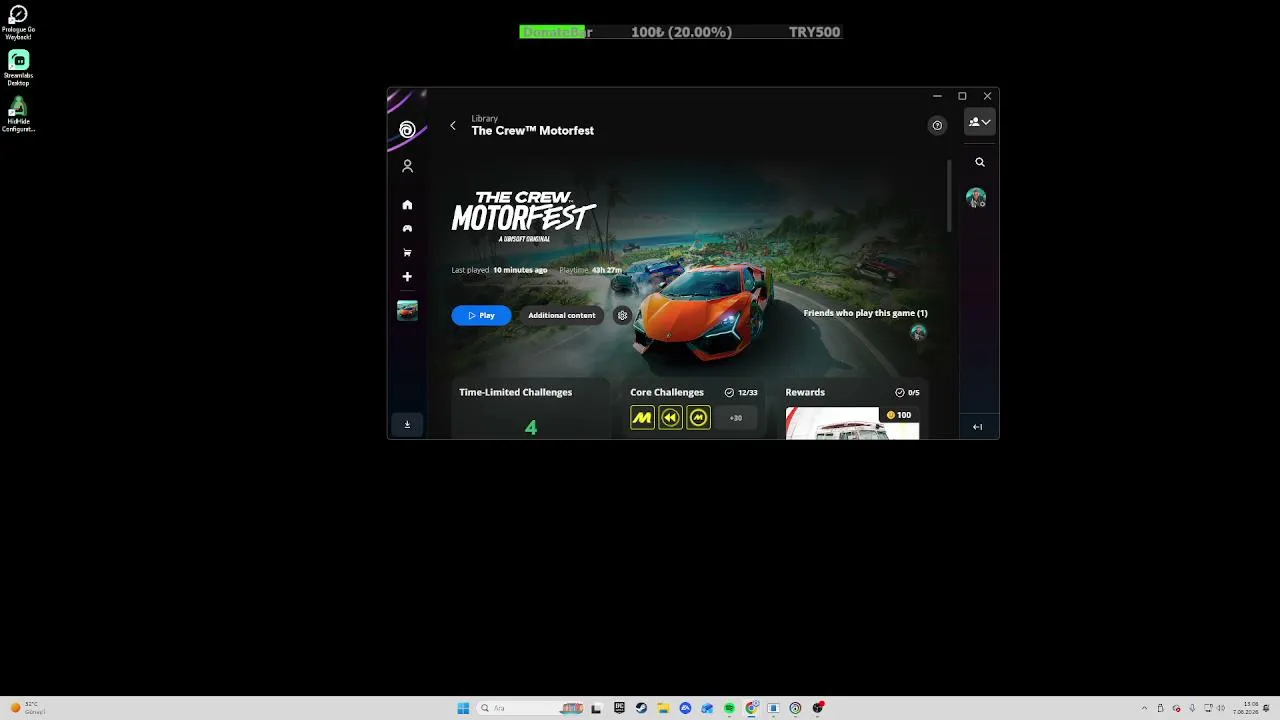Click the Library breadcrumb link
This screenshot has height=720, width=1280.
485,118
